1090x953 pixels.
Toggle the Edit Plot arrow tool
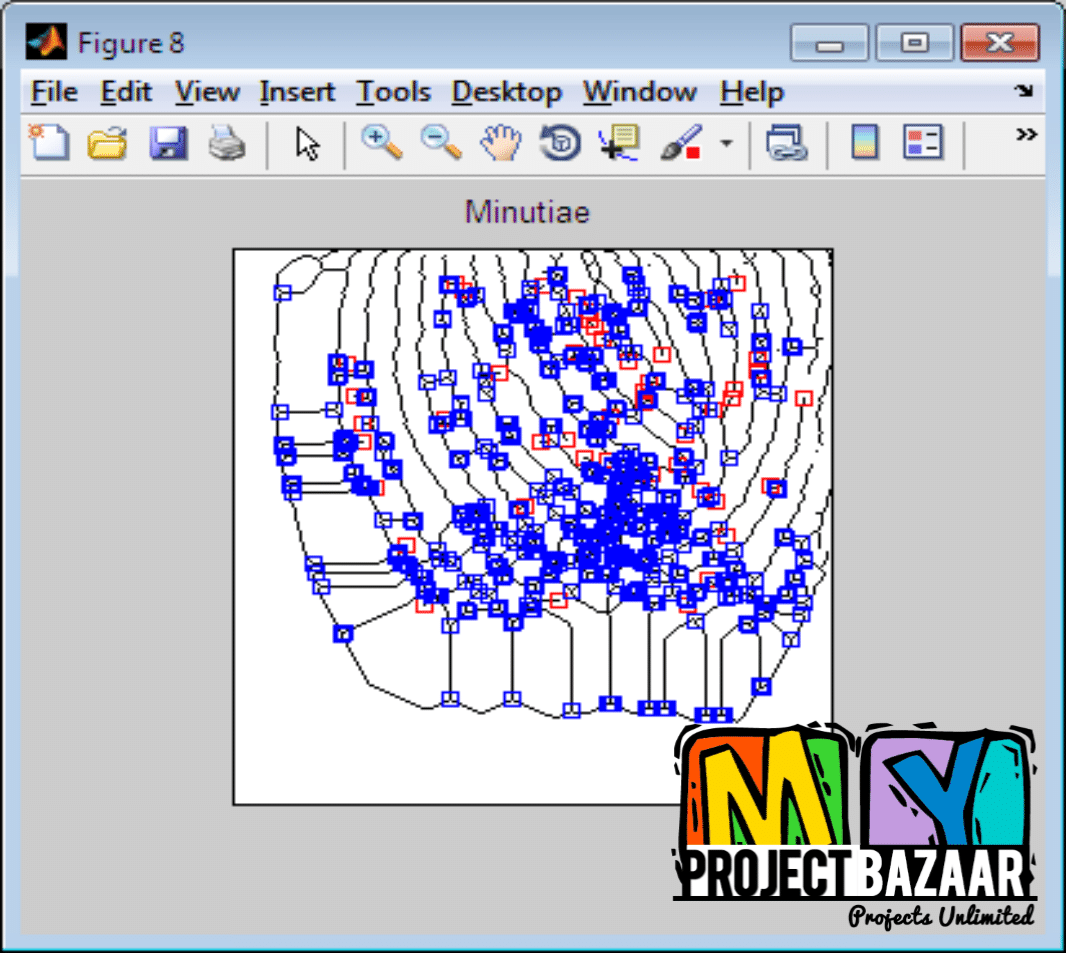[307, 143]
